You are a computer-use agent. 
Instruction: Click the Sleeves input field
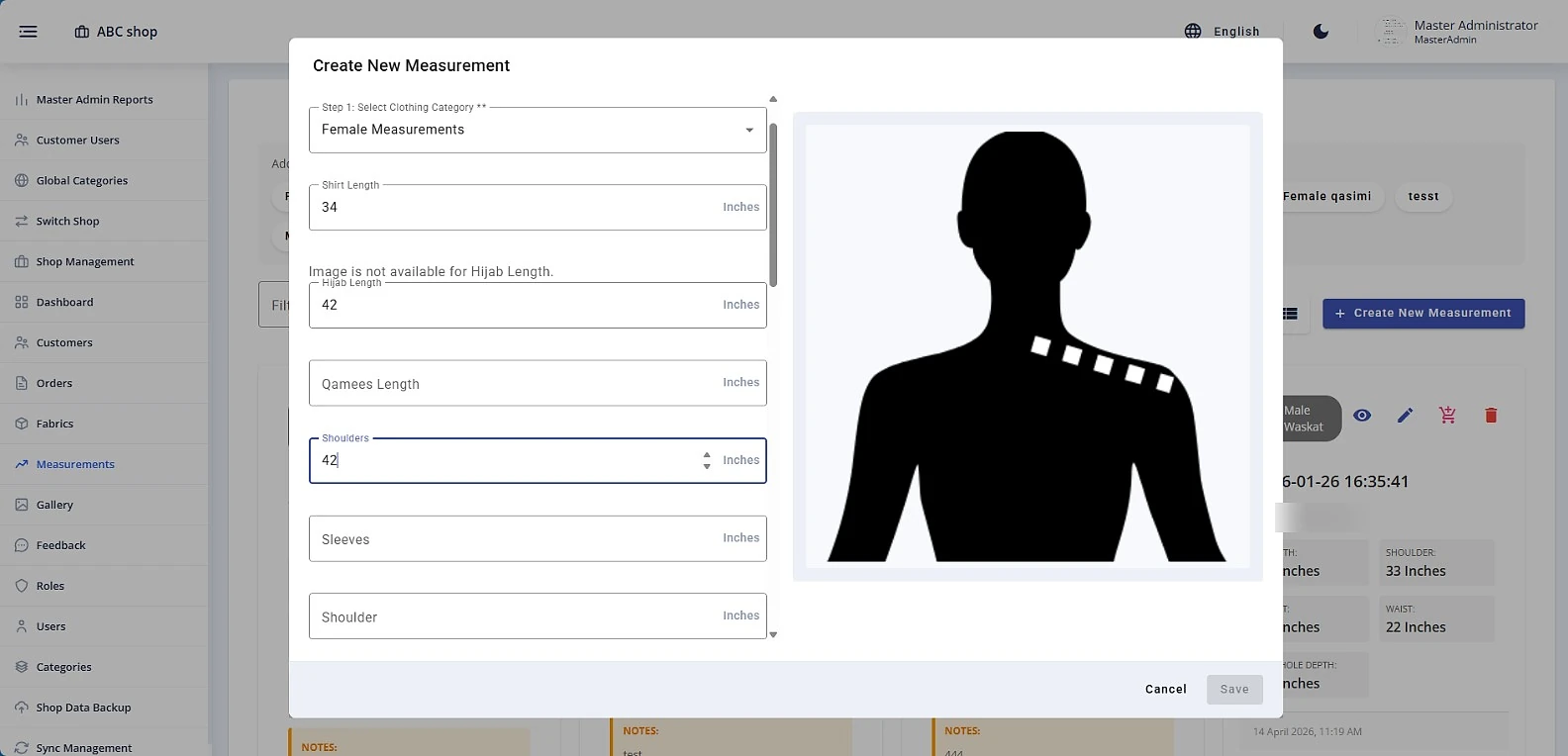click(538, 538)
